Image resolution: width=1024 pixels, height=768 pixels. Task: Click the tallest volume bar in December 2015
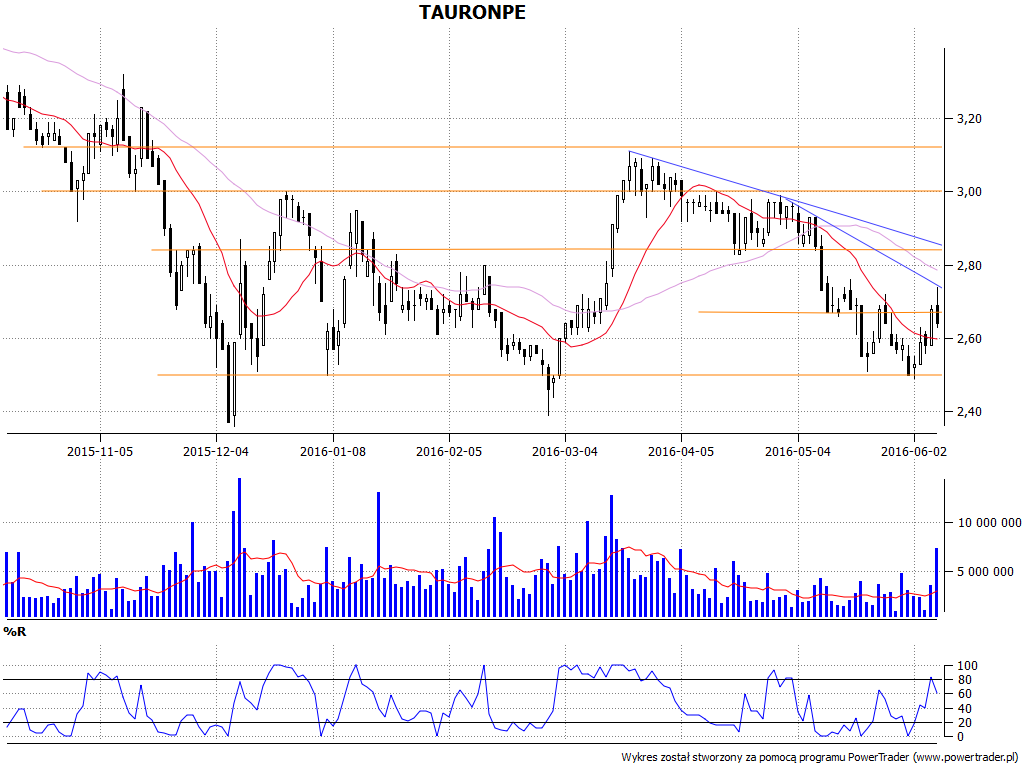click(239, 547)
